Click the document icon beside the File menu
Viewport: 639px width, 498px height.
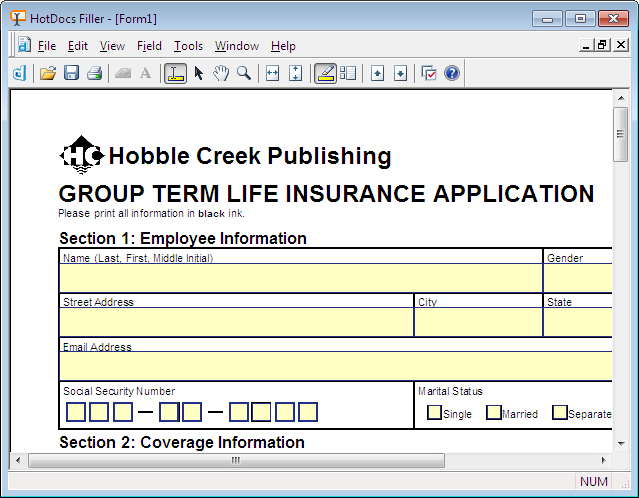pyautogui.click(x=24, y=45)
